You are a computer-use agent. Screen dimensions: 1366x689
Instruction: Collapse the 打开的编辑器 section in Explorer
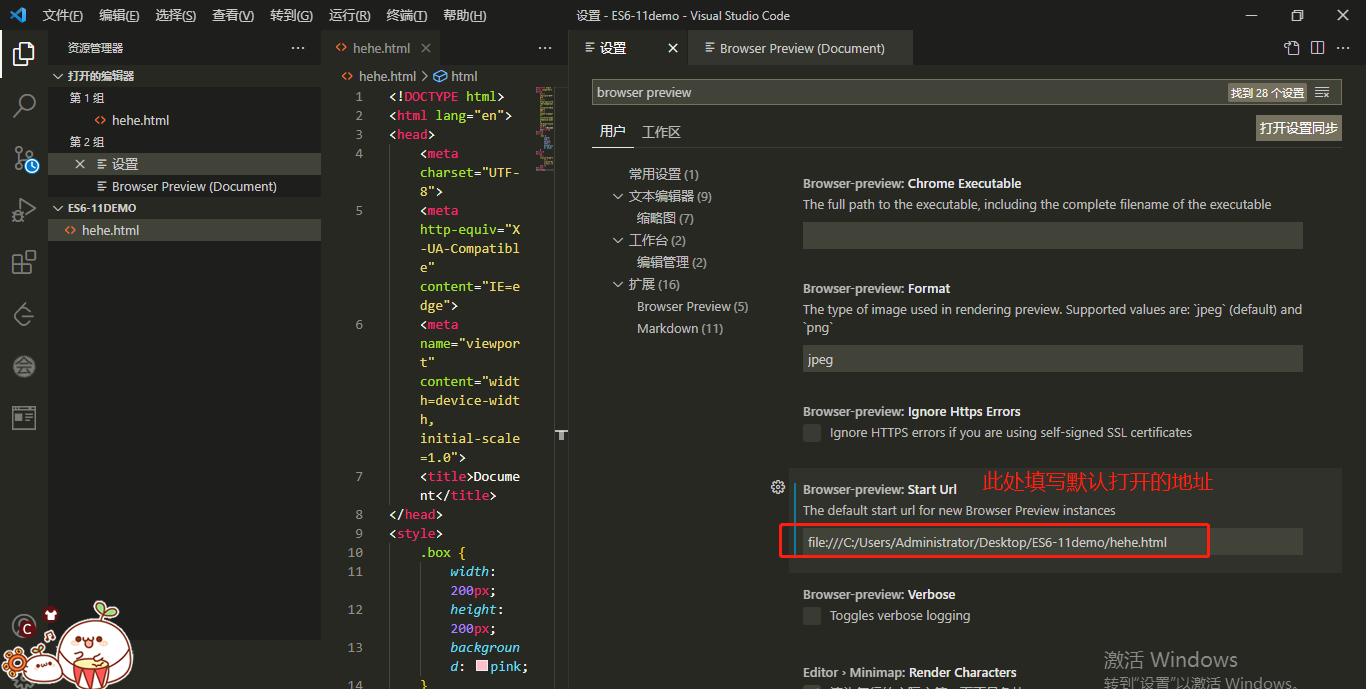pyautogui.click(x=57, y=75)
